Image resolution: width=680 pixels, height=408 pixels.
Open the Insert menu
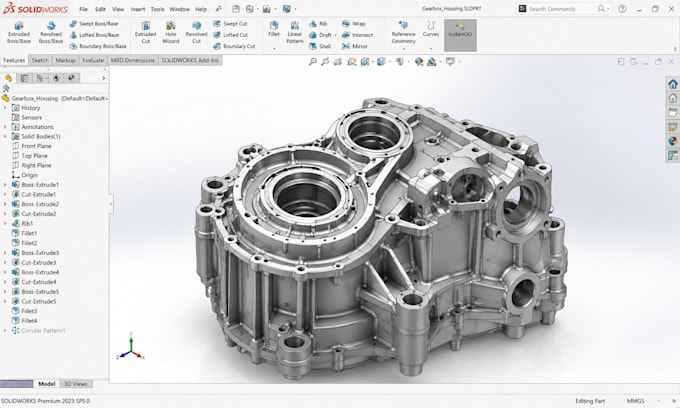137,9
